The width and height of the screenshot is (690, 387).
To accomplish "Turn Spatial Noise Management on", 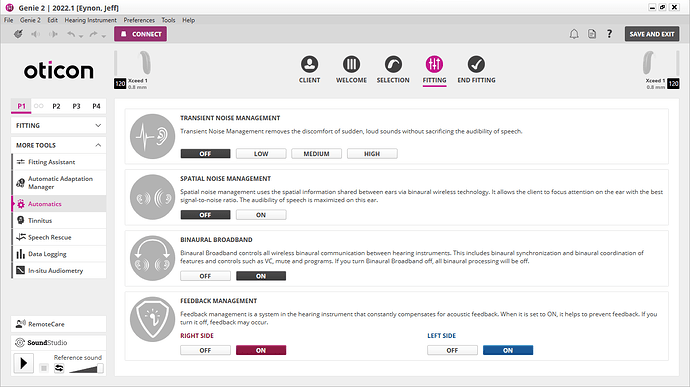I will (x=261, y=215).
